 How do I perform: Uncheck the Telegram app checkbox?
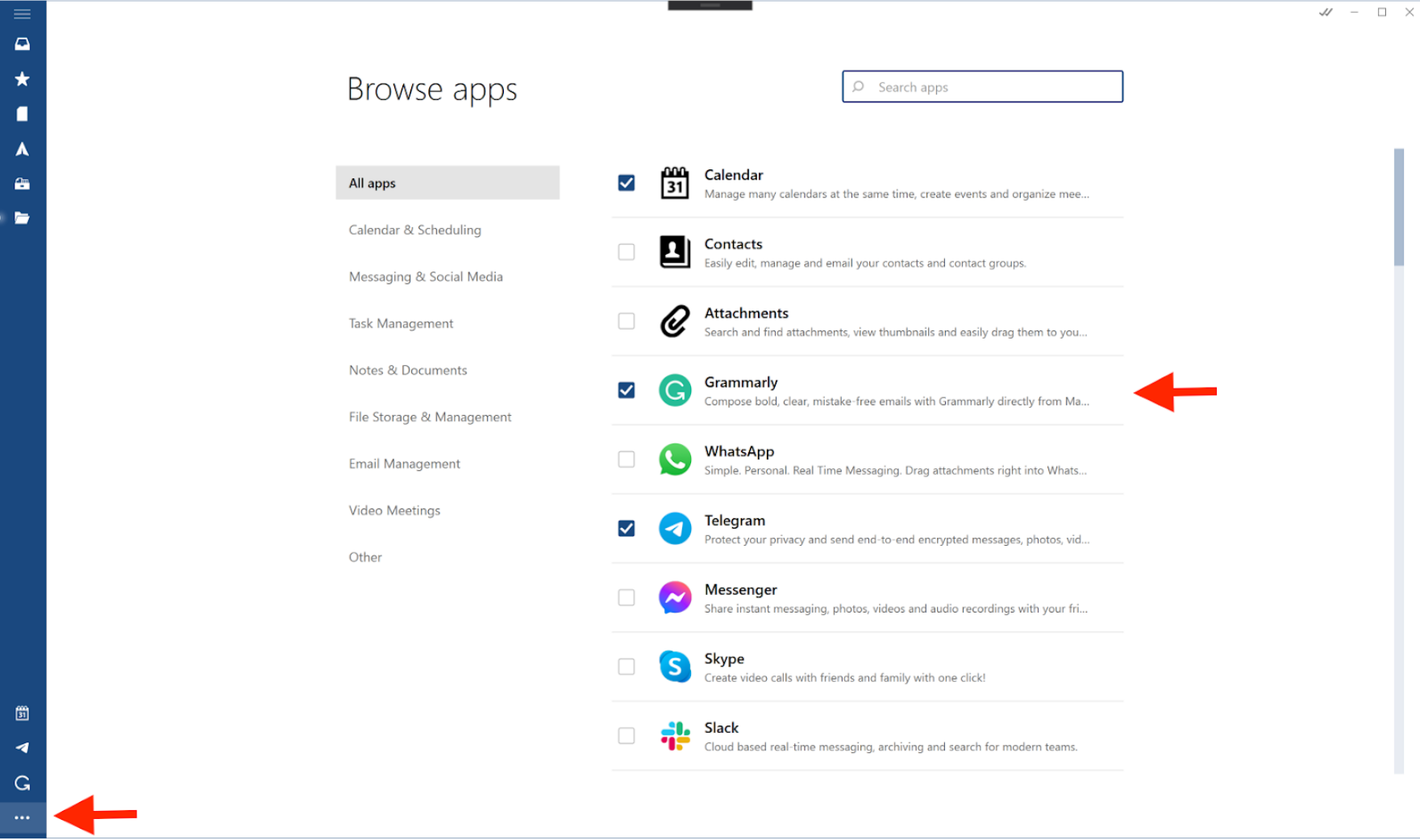click(x=627, y=529)
